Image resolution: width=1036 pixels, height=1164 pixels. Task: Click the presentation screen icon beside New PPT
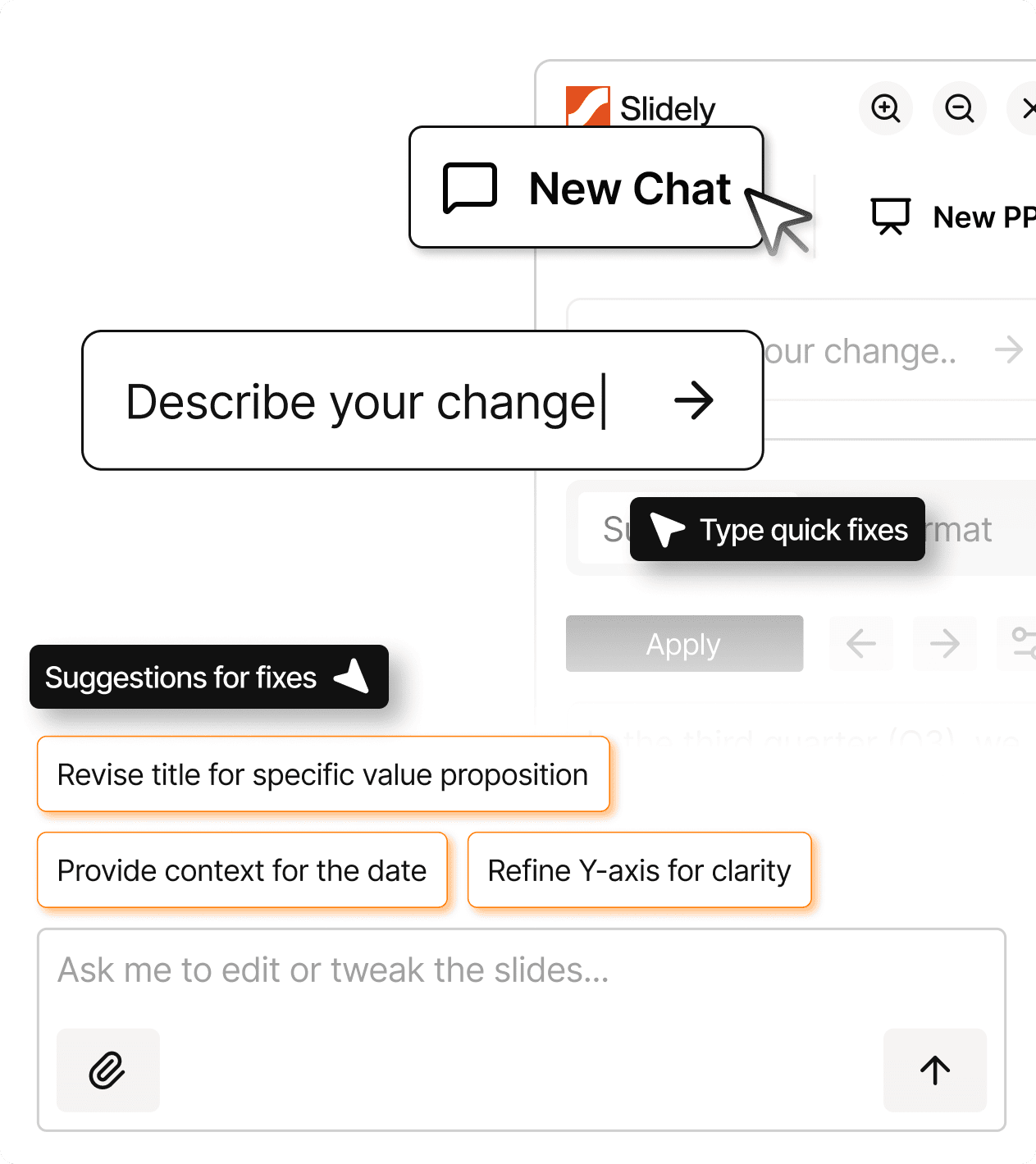point(892,216)
